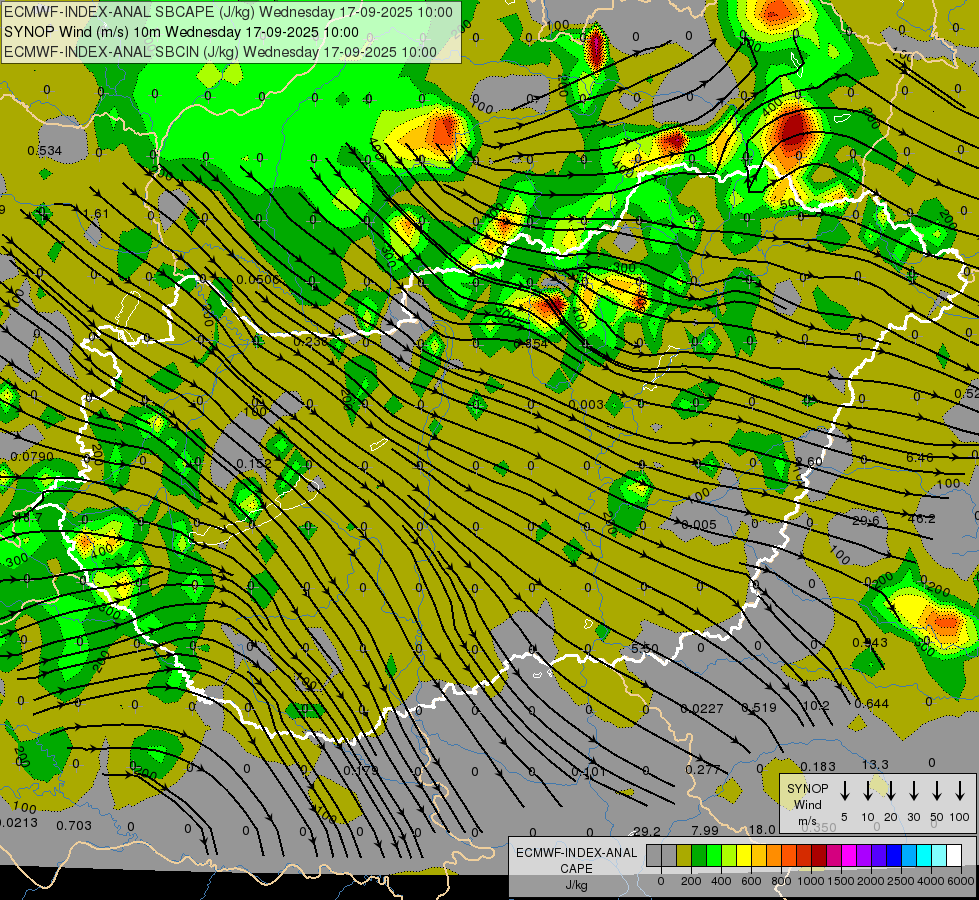Click the 4000 tick label on the CAPE legend

point(931,881)
